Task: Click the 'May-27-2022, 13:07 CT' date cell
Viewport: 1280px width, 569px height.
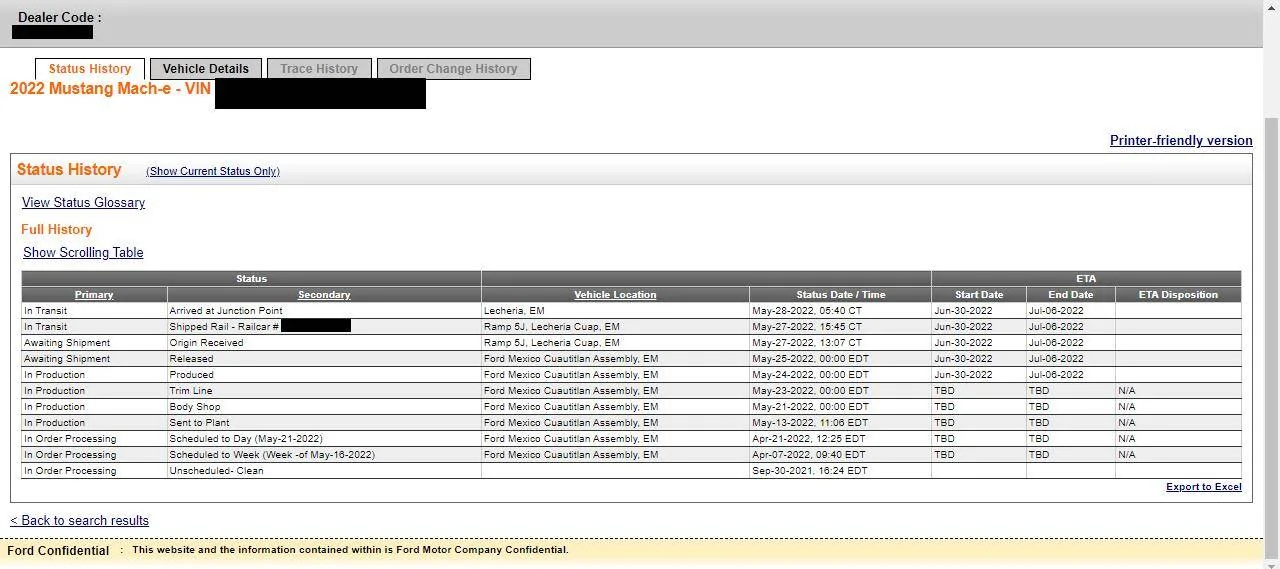Action: point(840,343)
